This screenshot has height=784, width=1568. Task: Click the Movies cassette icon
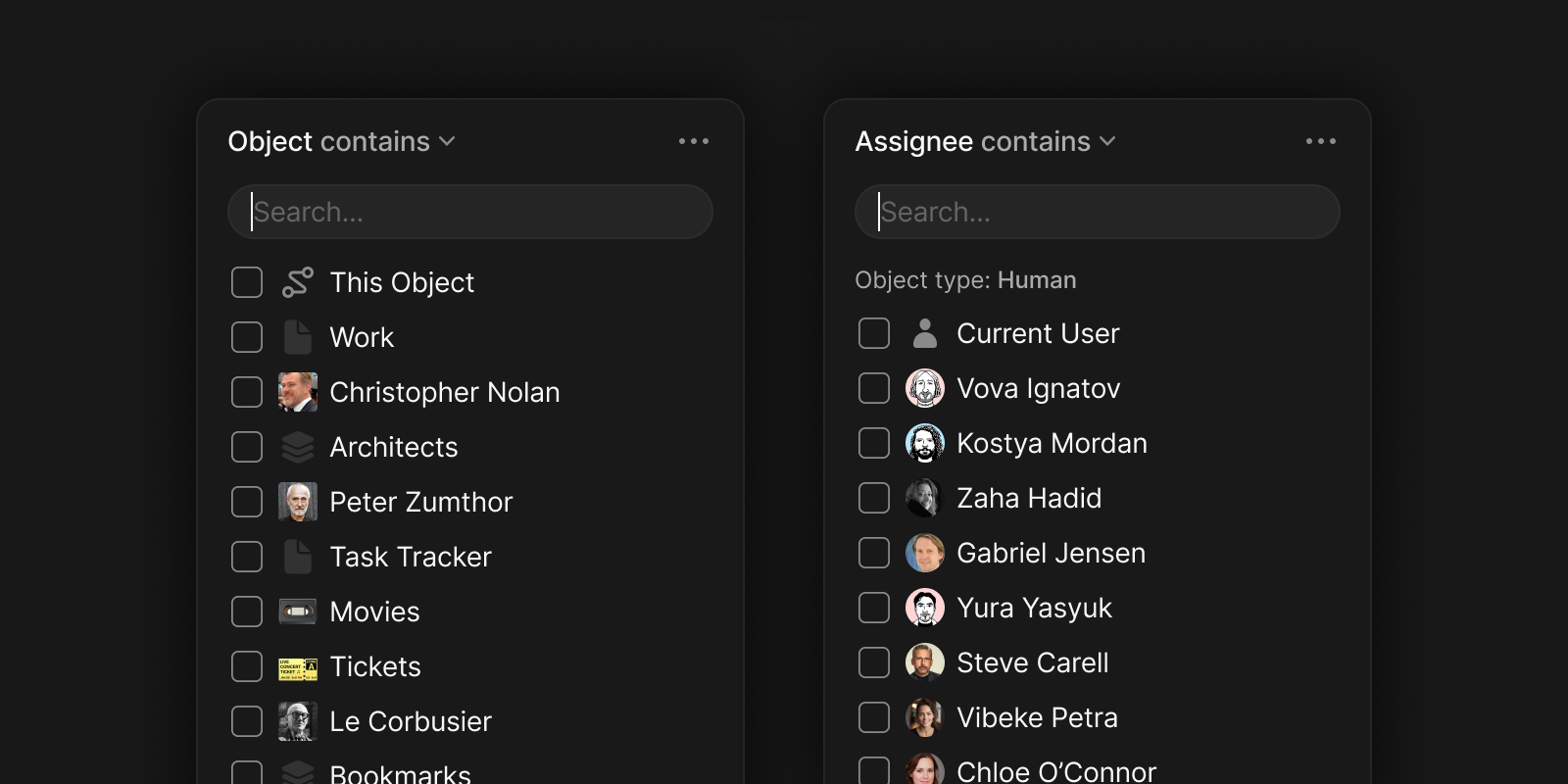[297, 612]
